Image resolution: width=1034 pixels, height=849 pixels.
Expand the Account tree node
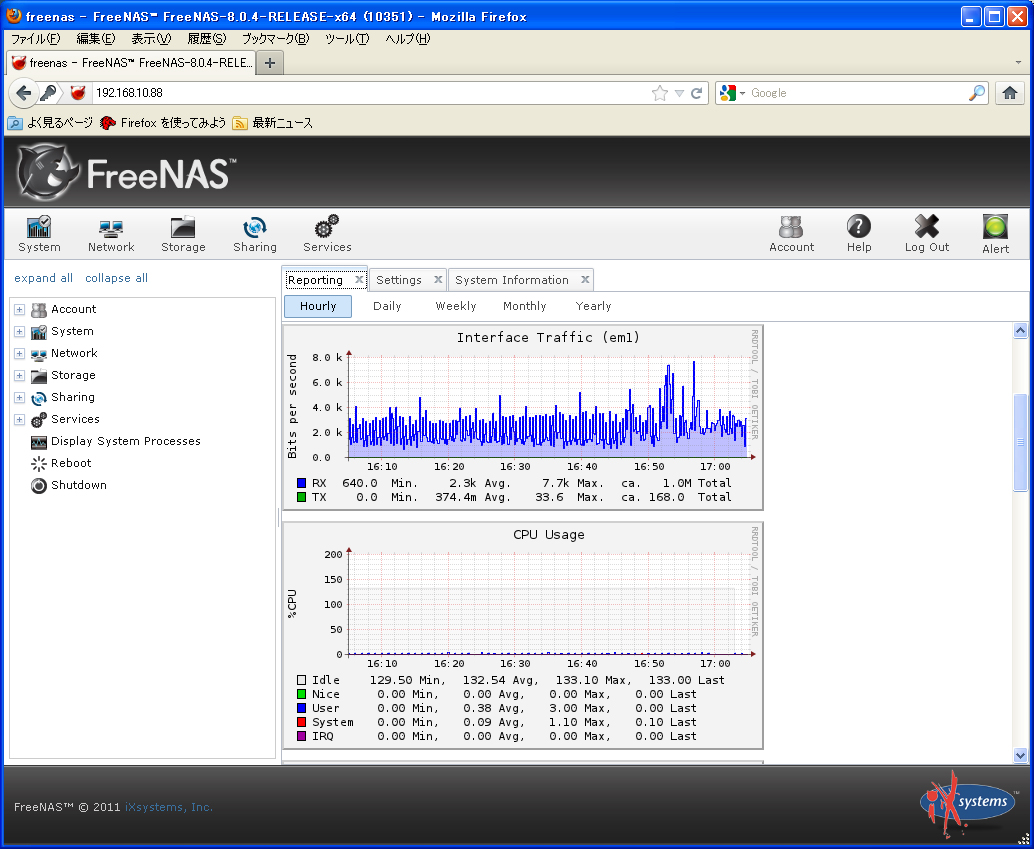coord(19,309)
